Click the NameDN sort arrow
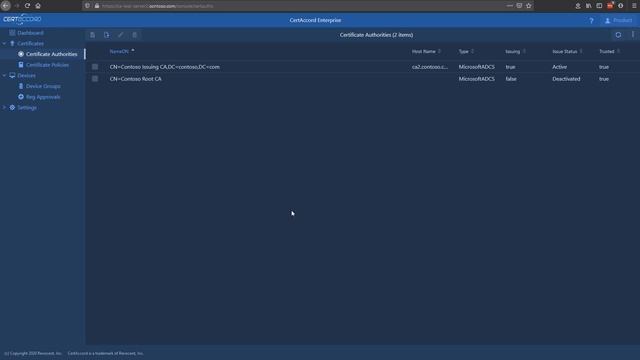 (x=133, y=51)
